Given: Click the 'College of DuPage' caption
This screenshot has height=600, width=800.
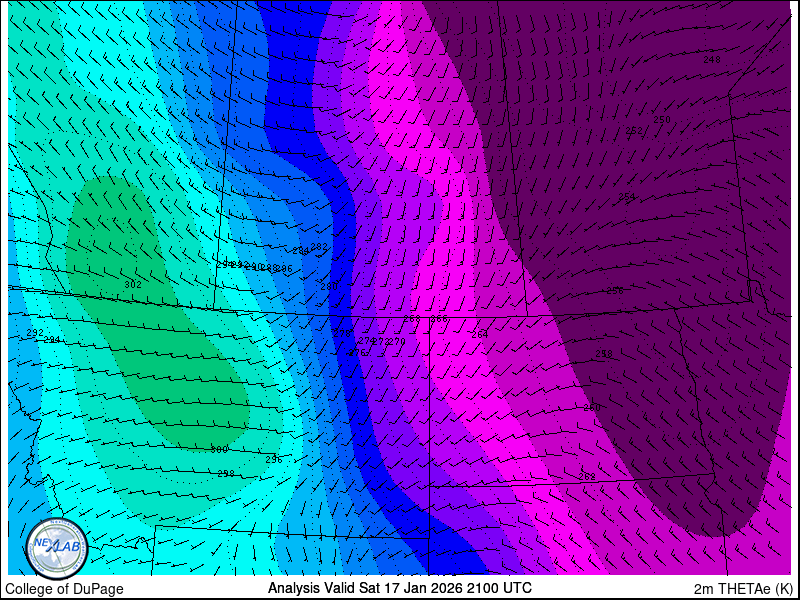Looking at the screenshot, I should tap(64, 589).
